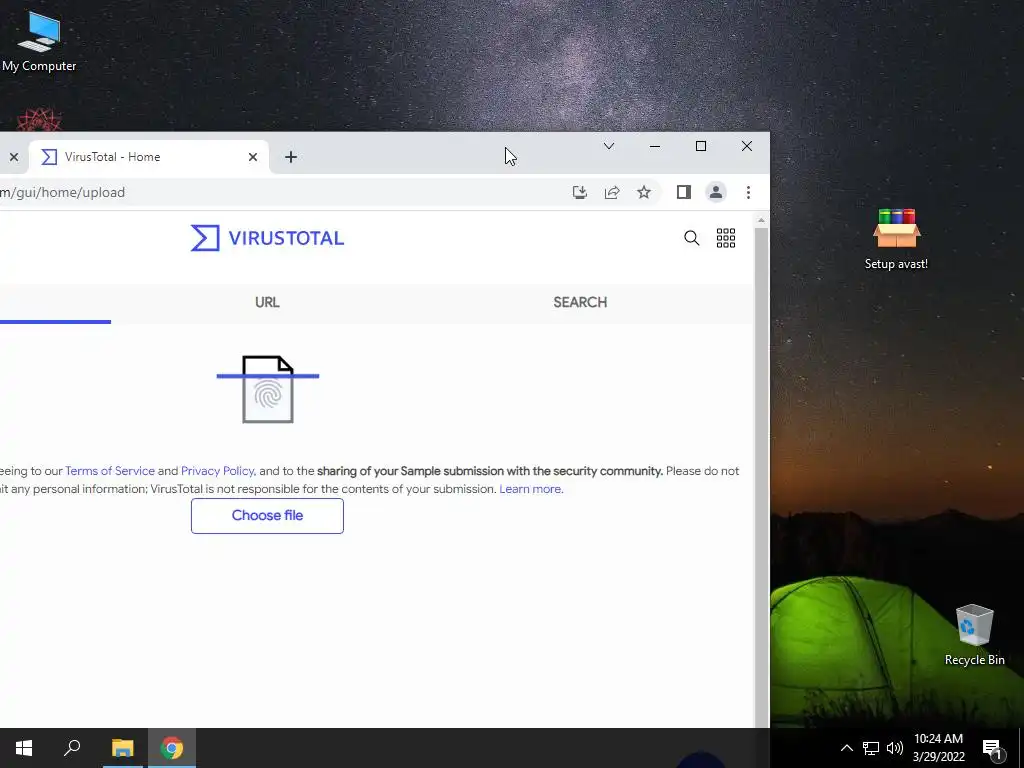Close the Chrome window

point(747,146)
